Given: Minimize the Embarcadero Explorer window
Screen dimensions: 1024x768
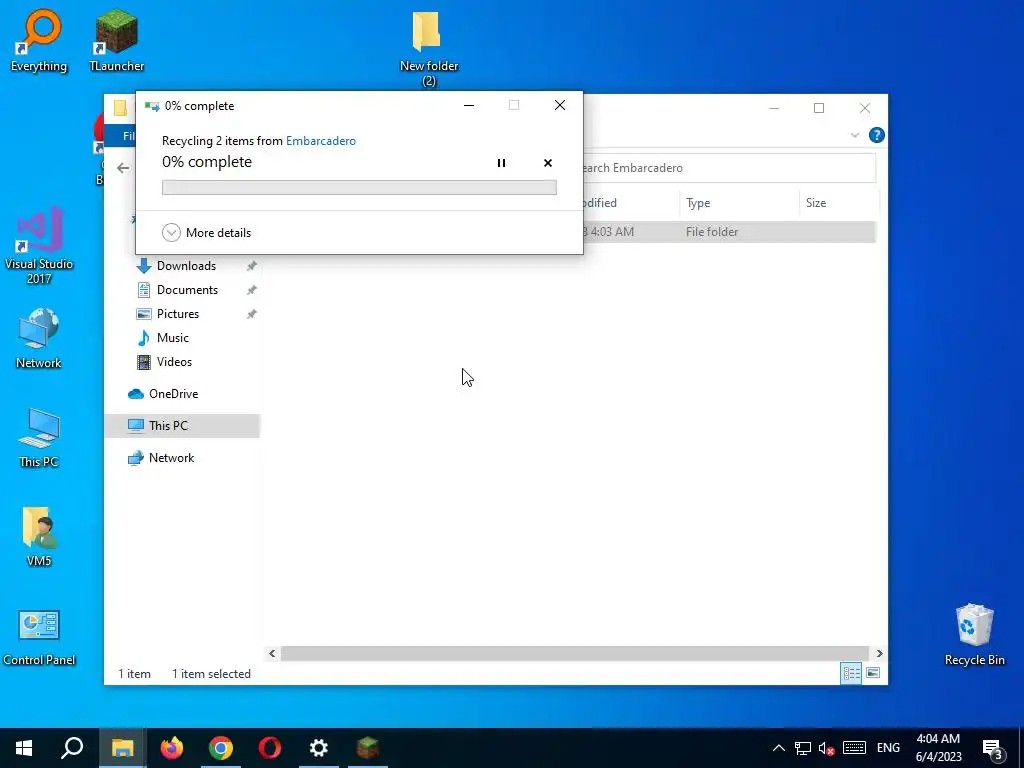Looking at the screenshot, I should pos(774,108).
